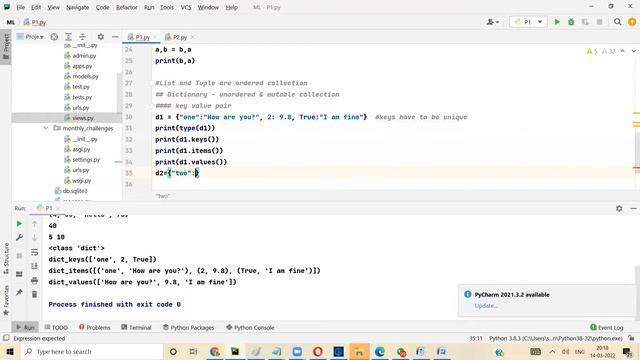Open the Favorites side tool window
Viewport: 640px width, 360px height.
coord(6,300)
